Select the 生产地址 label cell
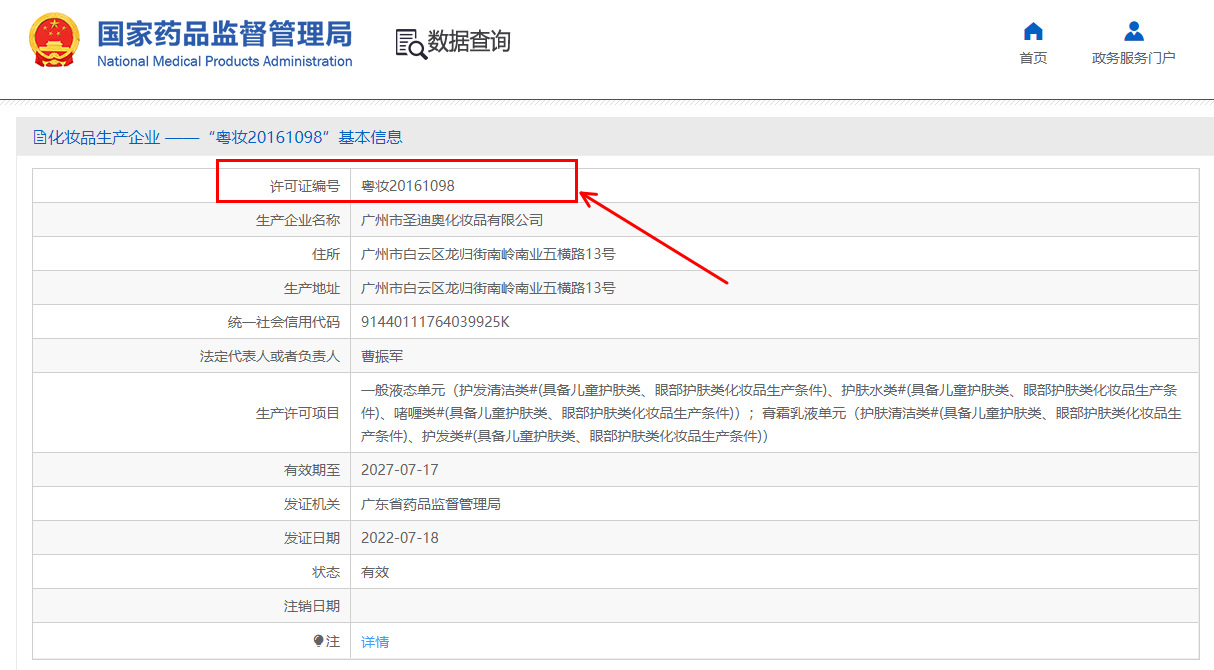The width and height of the screenshot is (1214, 670). tap(191, 288)
